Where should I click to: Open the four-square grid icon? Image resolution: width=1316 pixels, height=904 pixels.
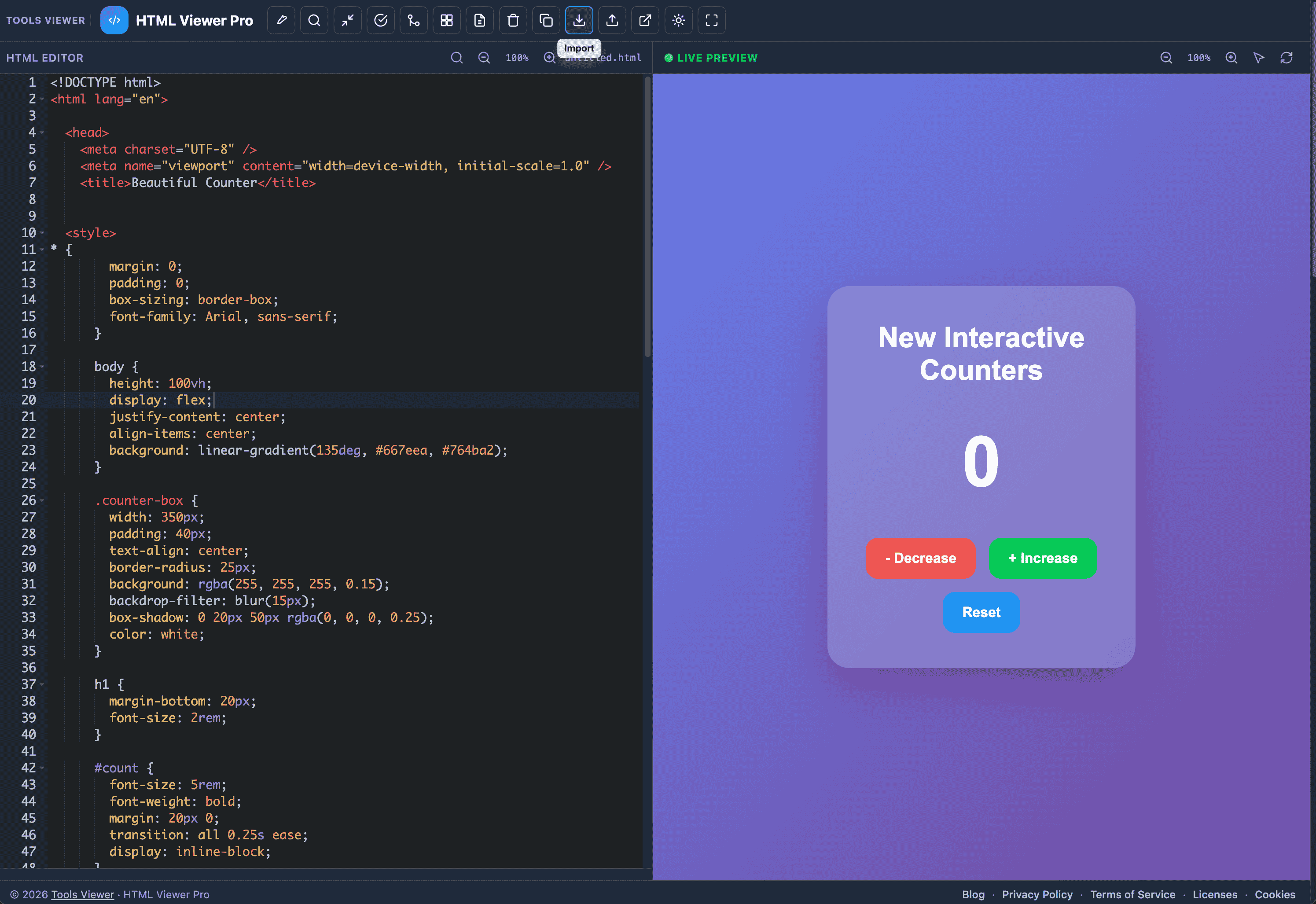[447, 20]
